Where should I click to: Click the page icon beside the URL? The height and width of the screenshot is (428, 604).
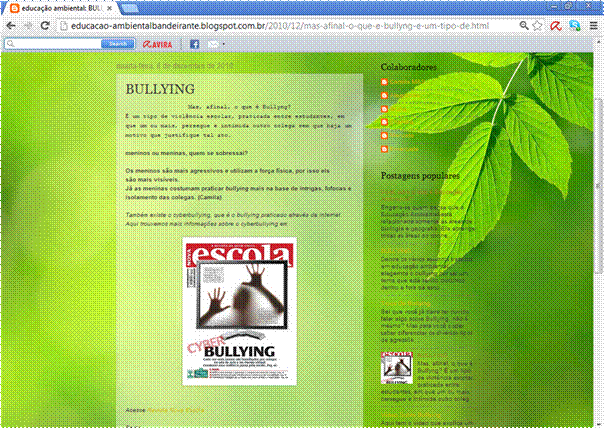tap(64, 26)
